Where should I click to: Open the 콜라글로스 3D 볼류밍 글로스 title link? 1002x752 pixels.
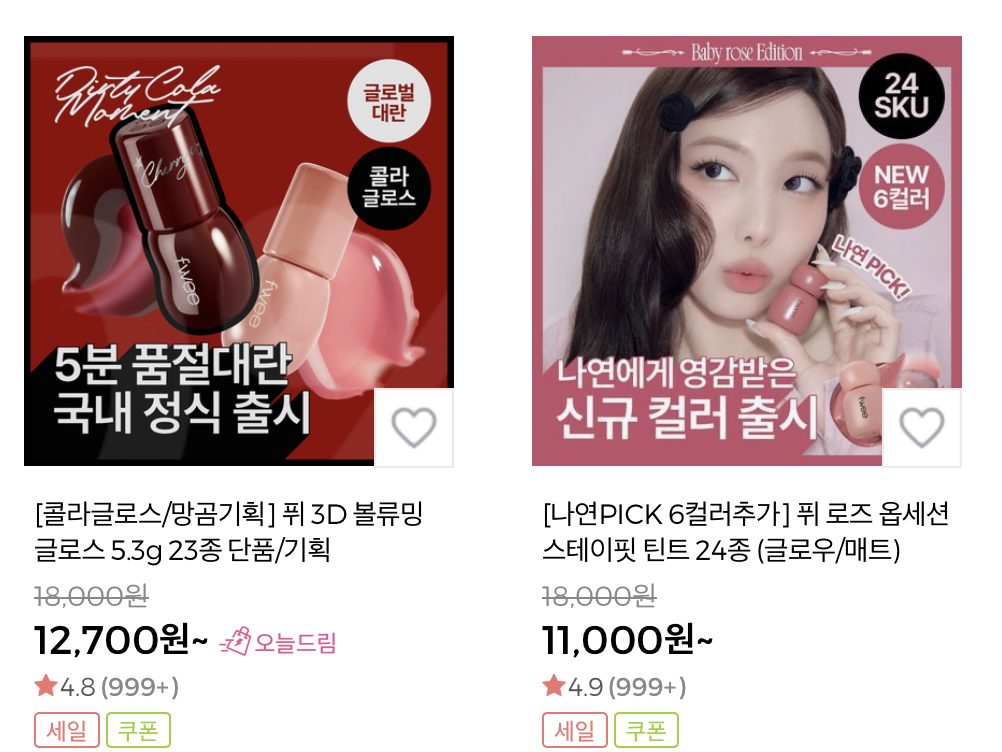point(229,532)
